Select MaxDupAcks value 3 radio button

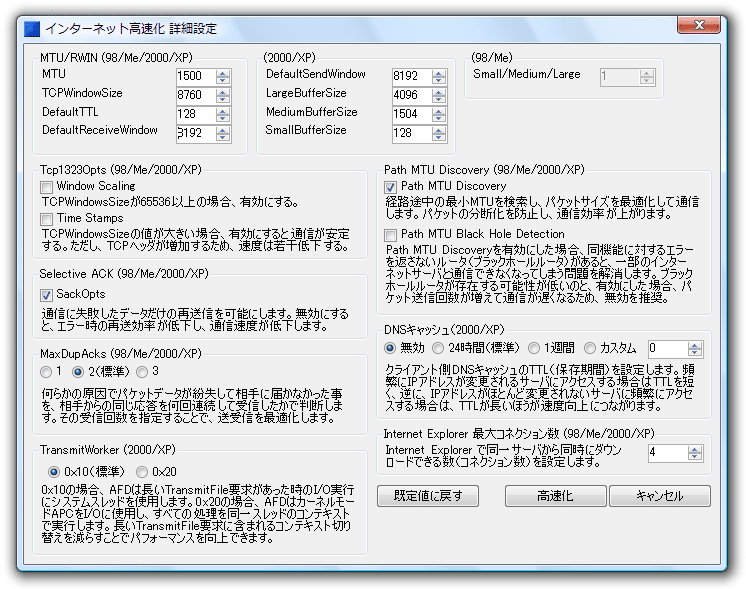142,372
